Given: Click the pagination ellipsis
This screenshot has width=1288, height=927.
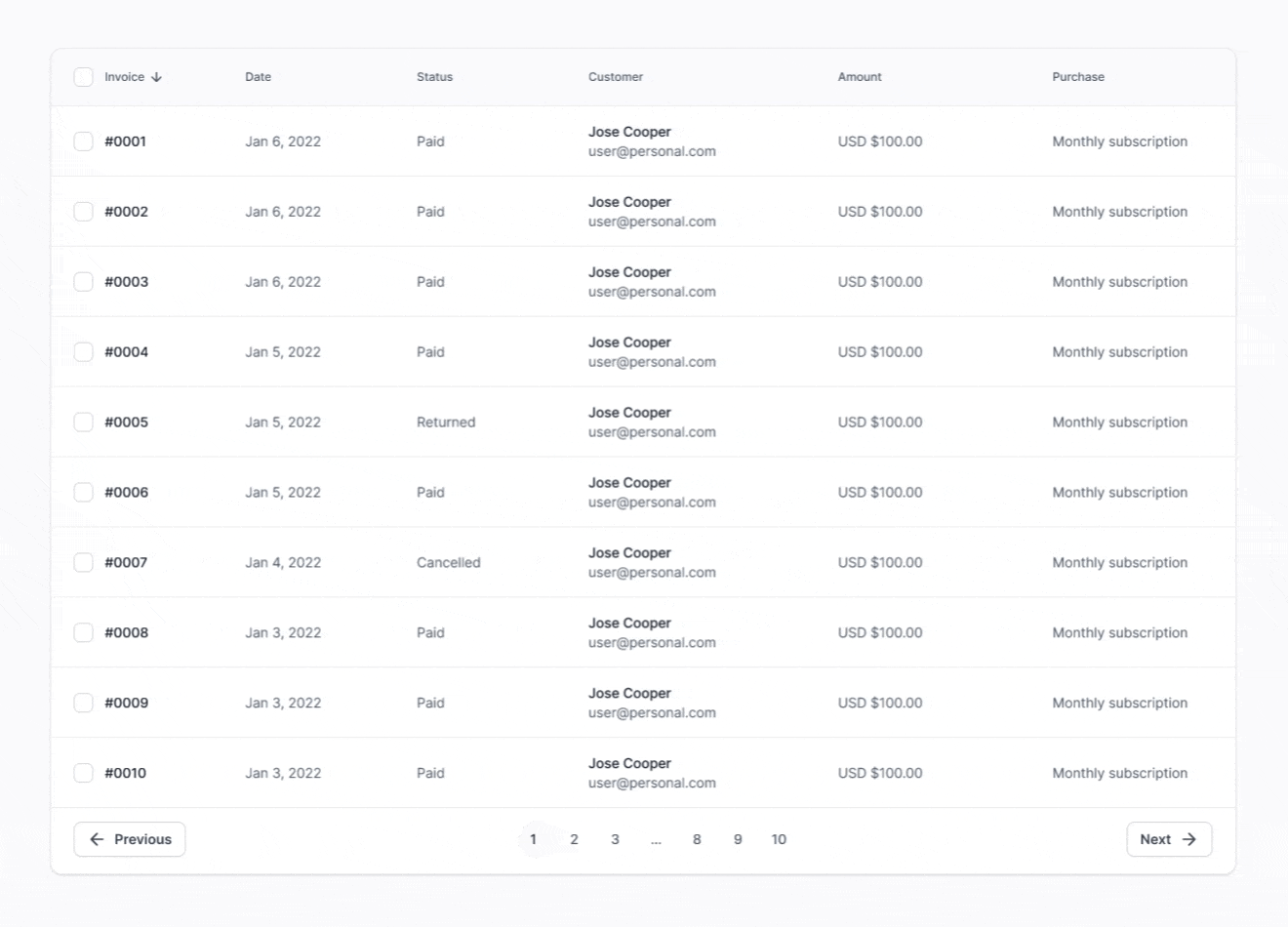Looking at the screenshot, I should tap(656, 839).
